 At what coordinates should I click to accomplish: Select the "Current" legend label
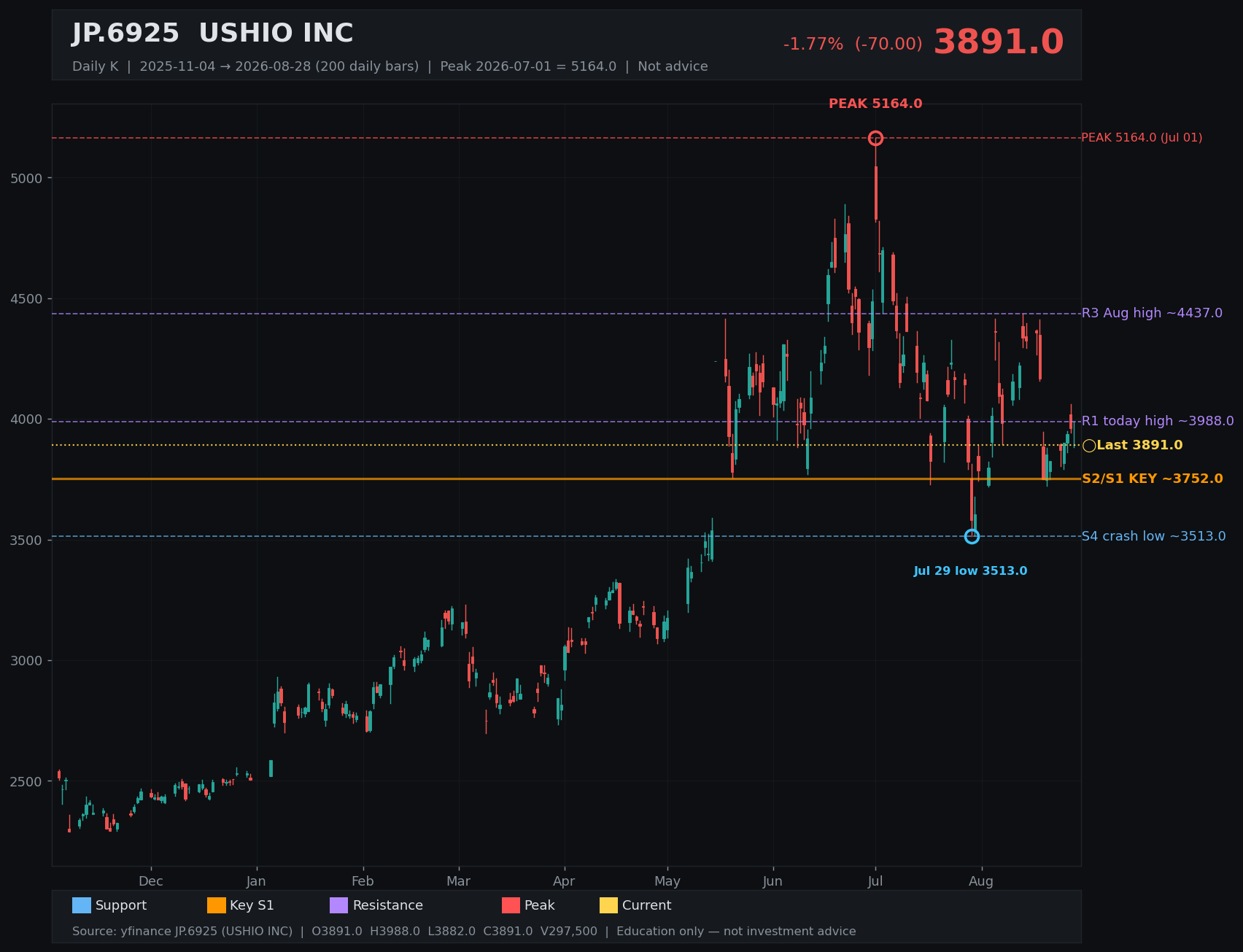(x=647, y=905)
